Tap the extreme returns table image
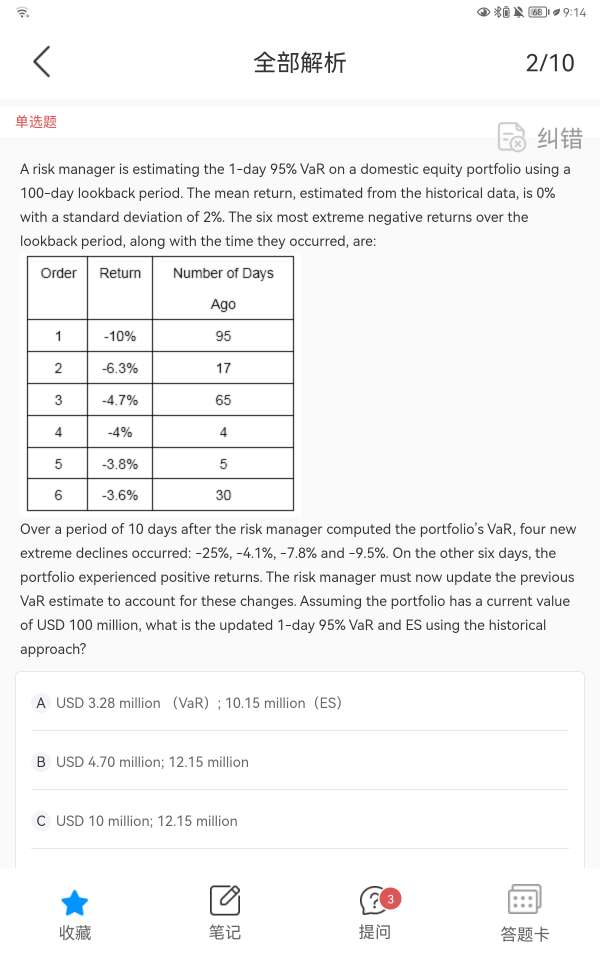600x960 pixels. (161, 383)
